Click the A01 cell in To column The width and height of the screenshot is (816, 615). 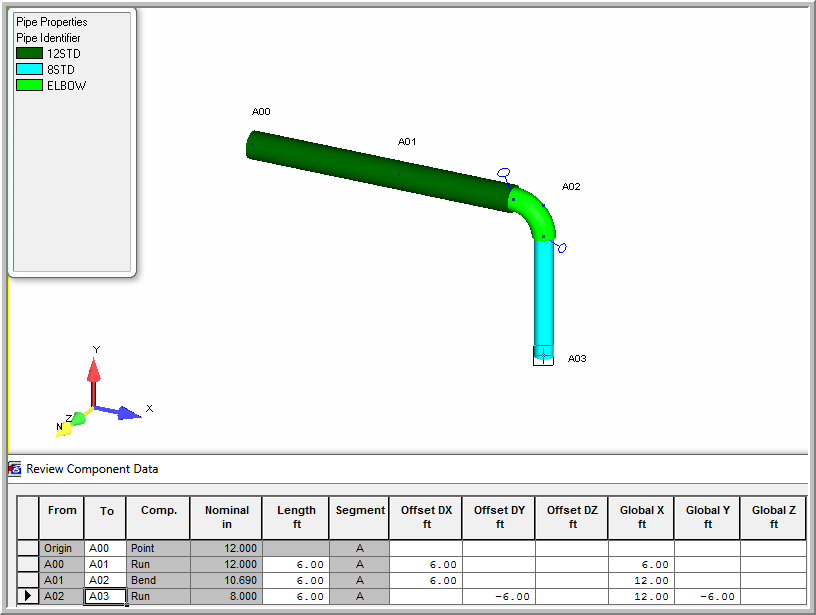point(105,565)
